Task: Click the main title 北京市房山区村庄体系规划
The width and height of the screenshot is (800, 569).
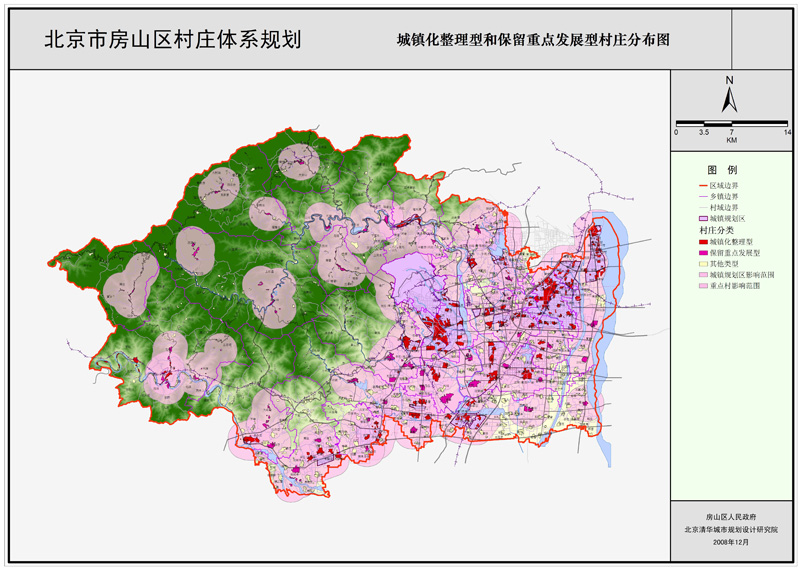Action: click(x=172, y=40)
